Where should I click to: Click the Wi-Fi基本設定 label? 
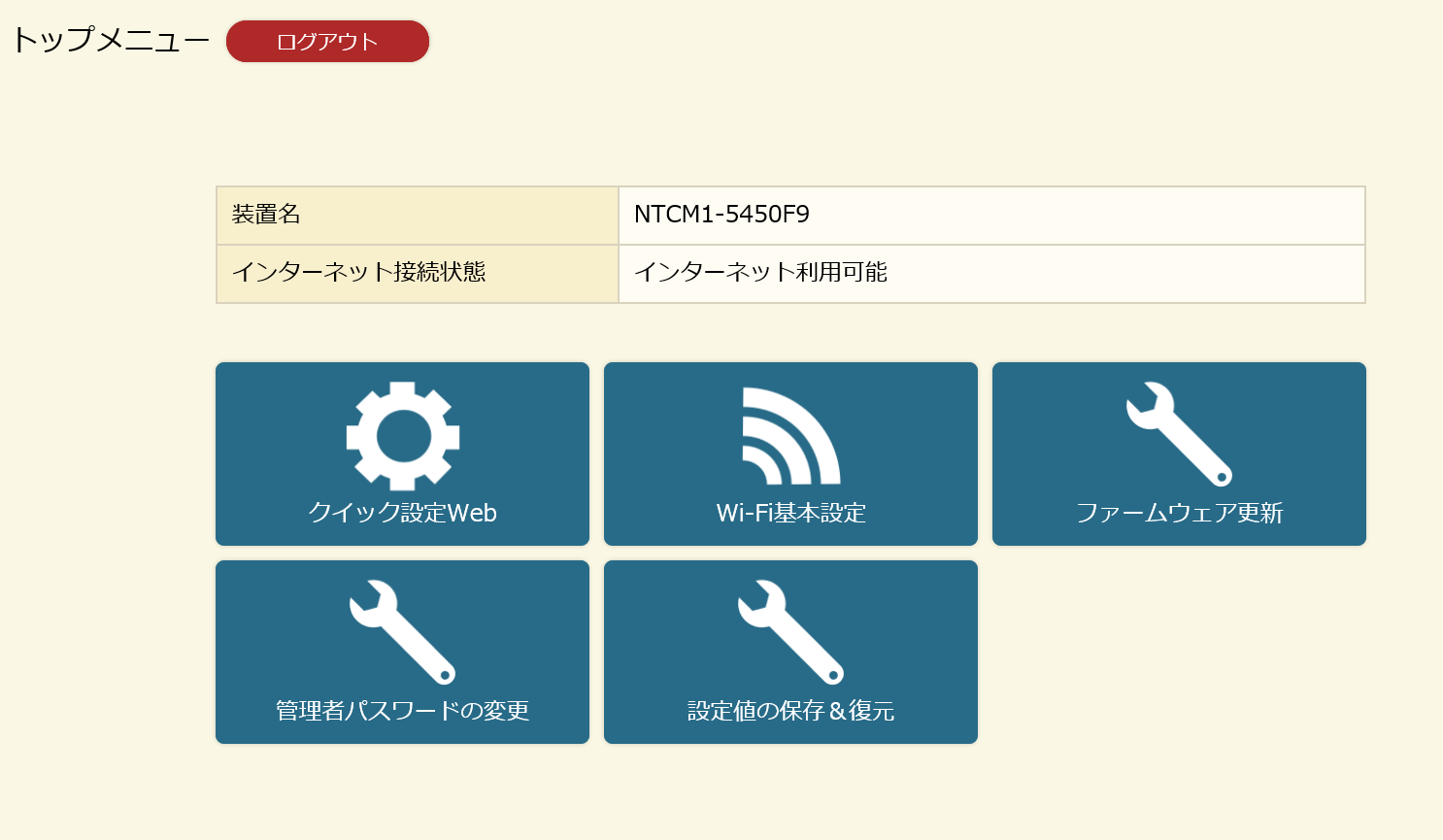coord(791,513)
